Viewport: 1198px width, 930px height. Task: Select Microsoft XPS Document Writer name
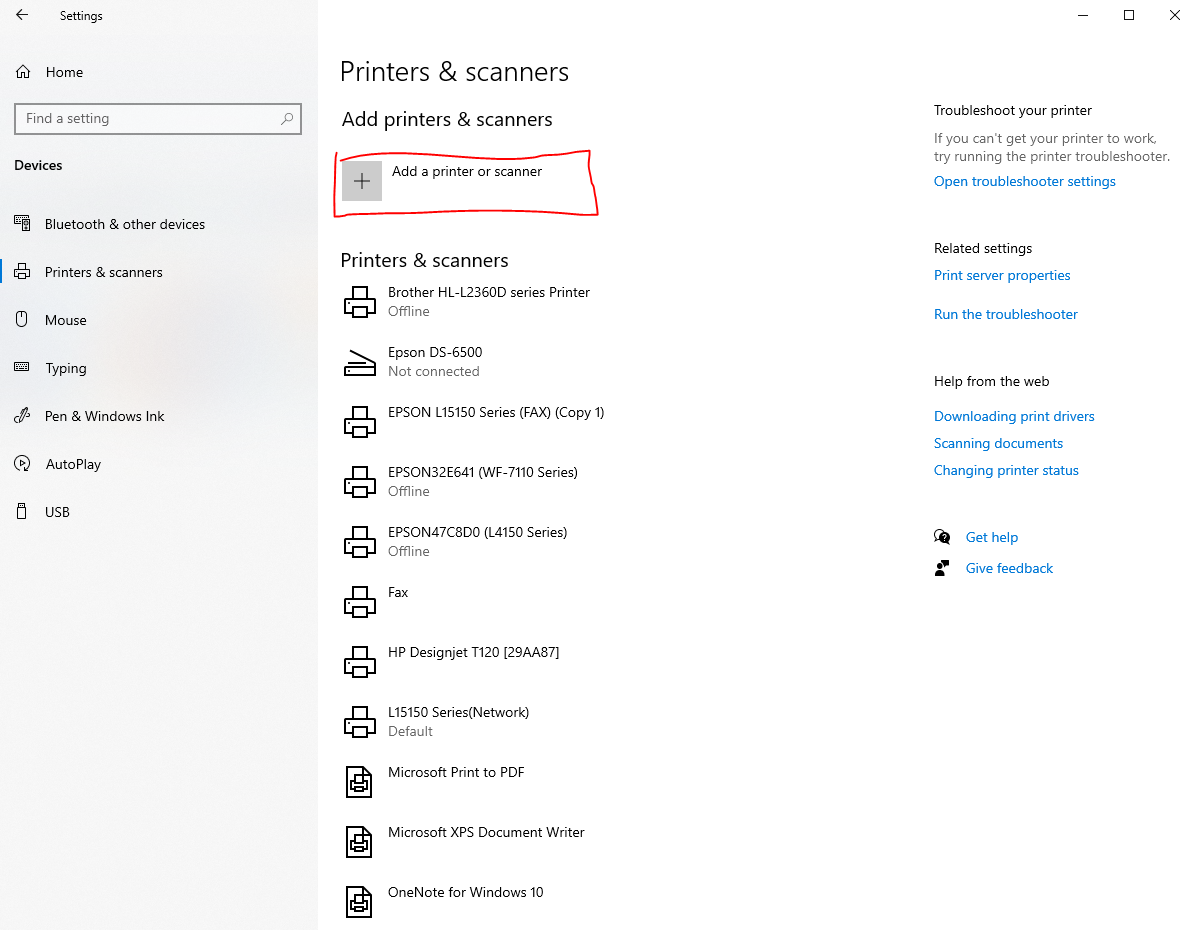pyautogui.click(x=486, y=832)
